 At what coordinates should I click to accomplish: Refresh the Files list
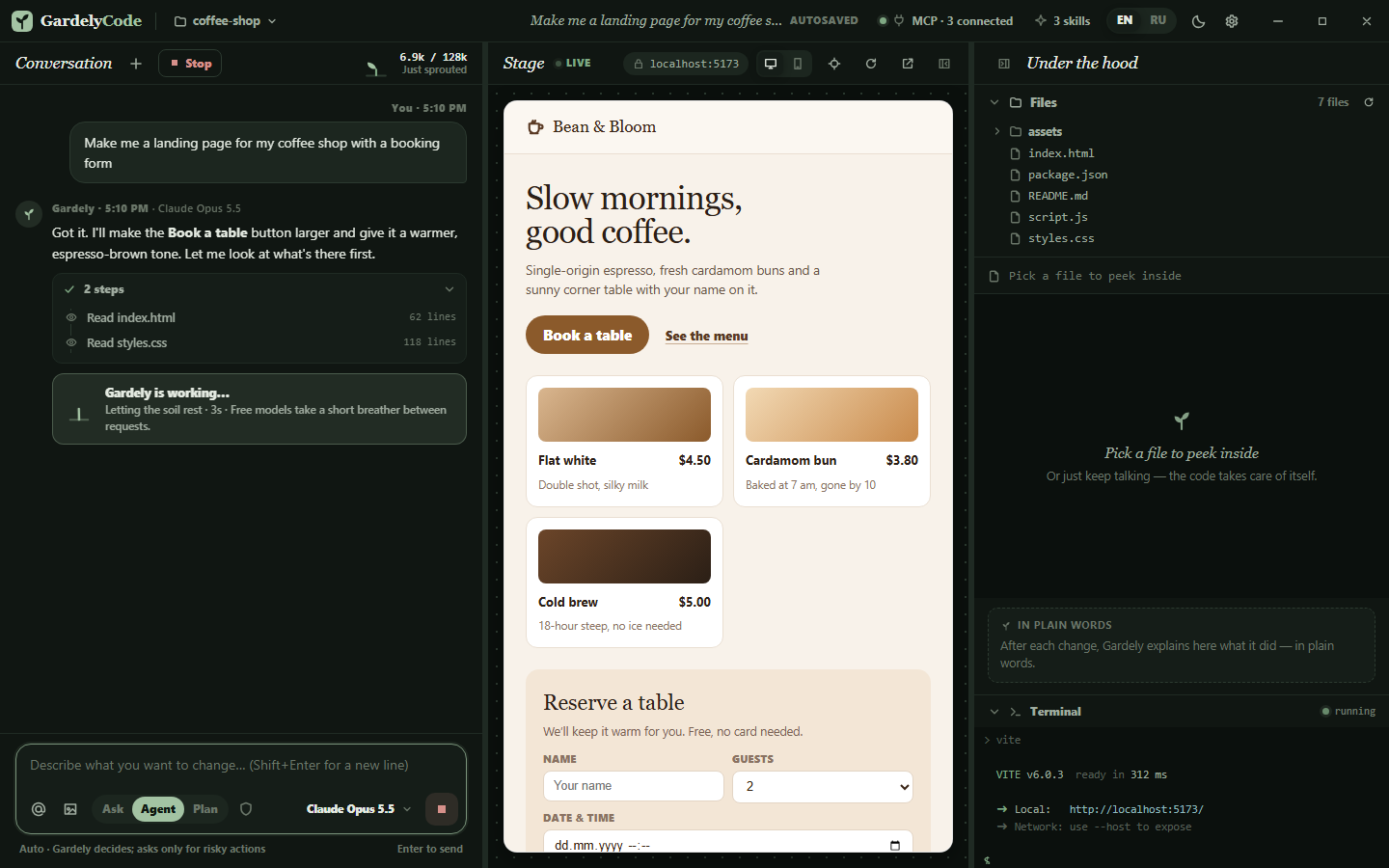point(1369,102)
